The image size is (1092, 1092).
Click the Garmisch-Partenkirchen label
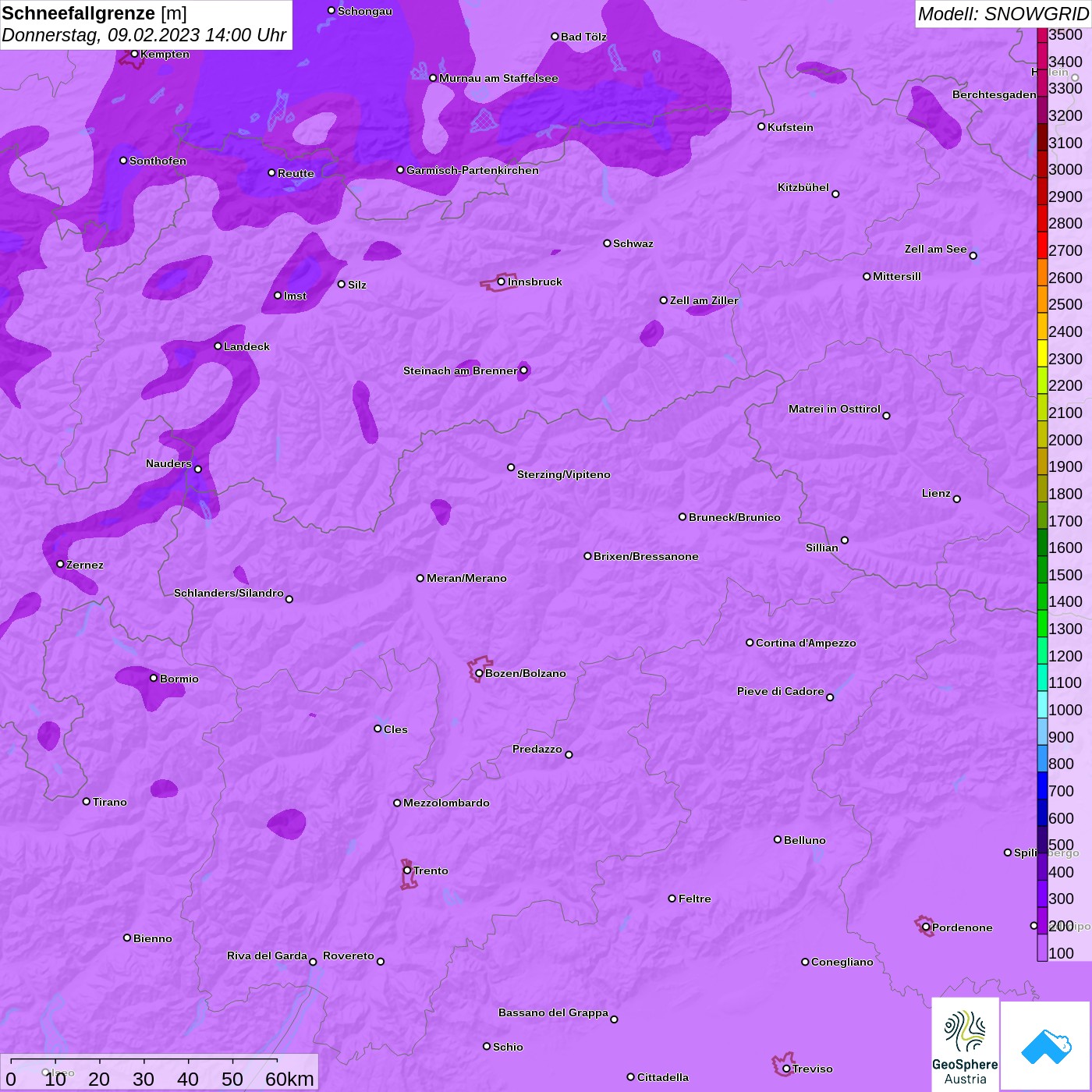[x=473, y=170]
